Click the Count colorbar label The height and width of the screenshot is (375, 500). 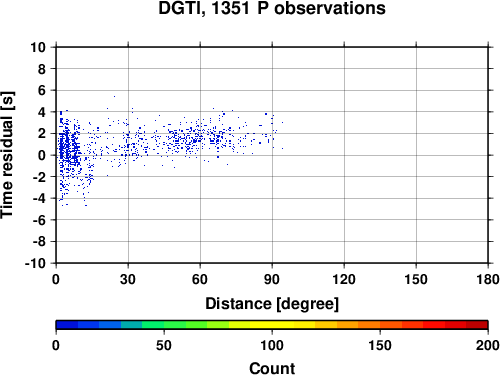pyautogui.click(x=272, y=368)
